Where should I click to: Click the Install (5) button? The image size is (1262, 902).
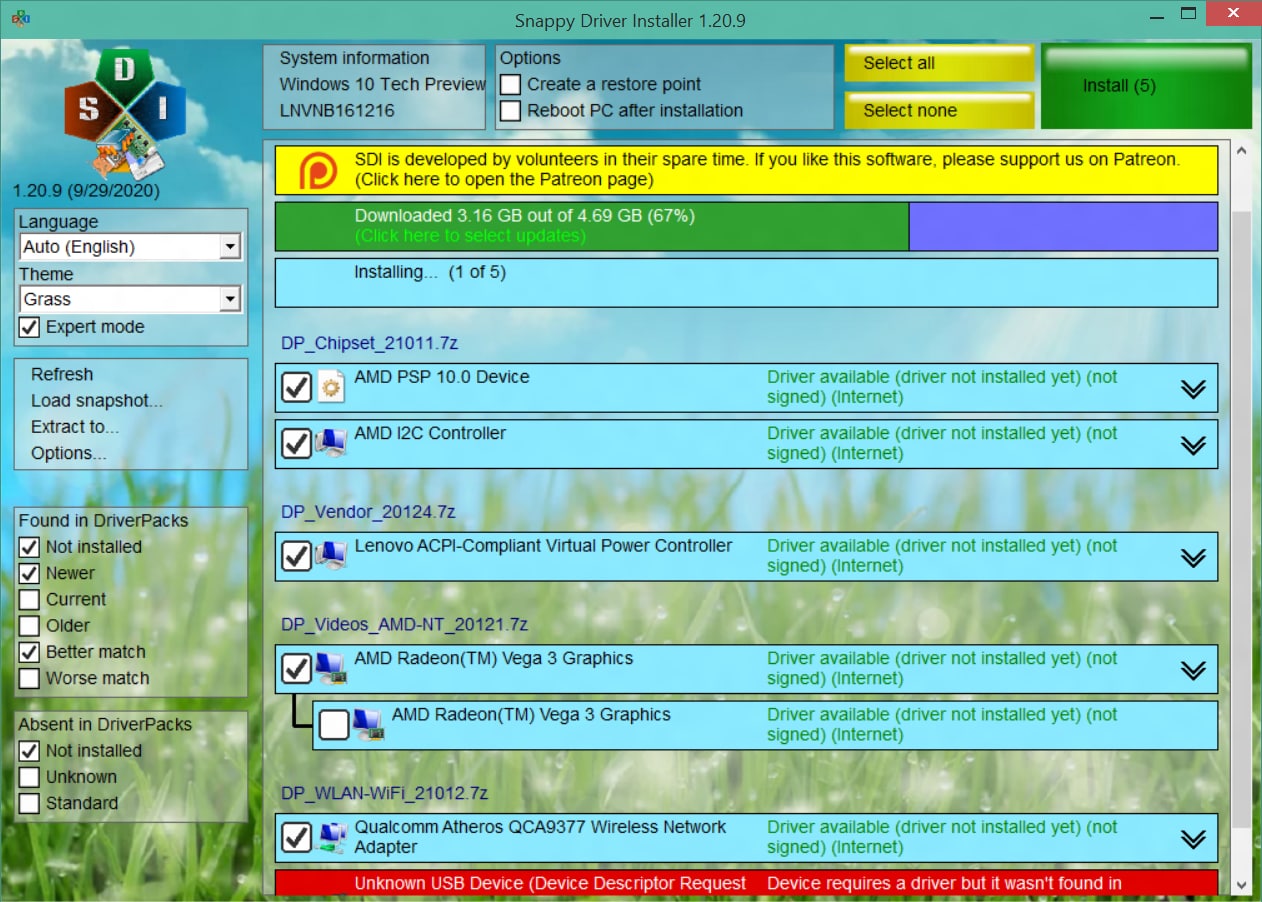tap(1146, 86)
